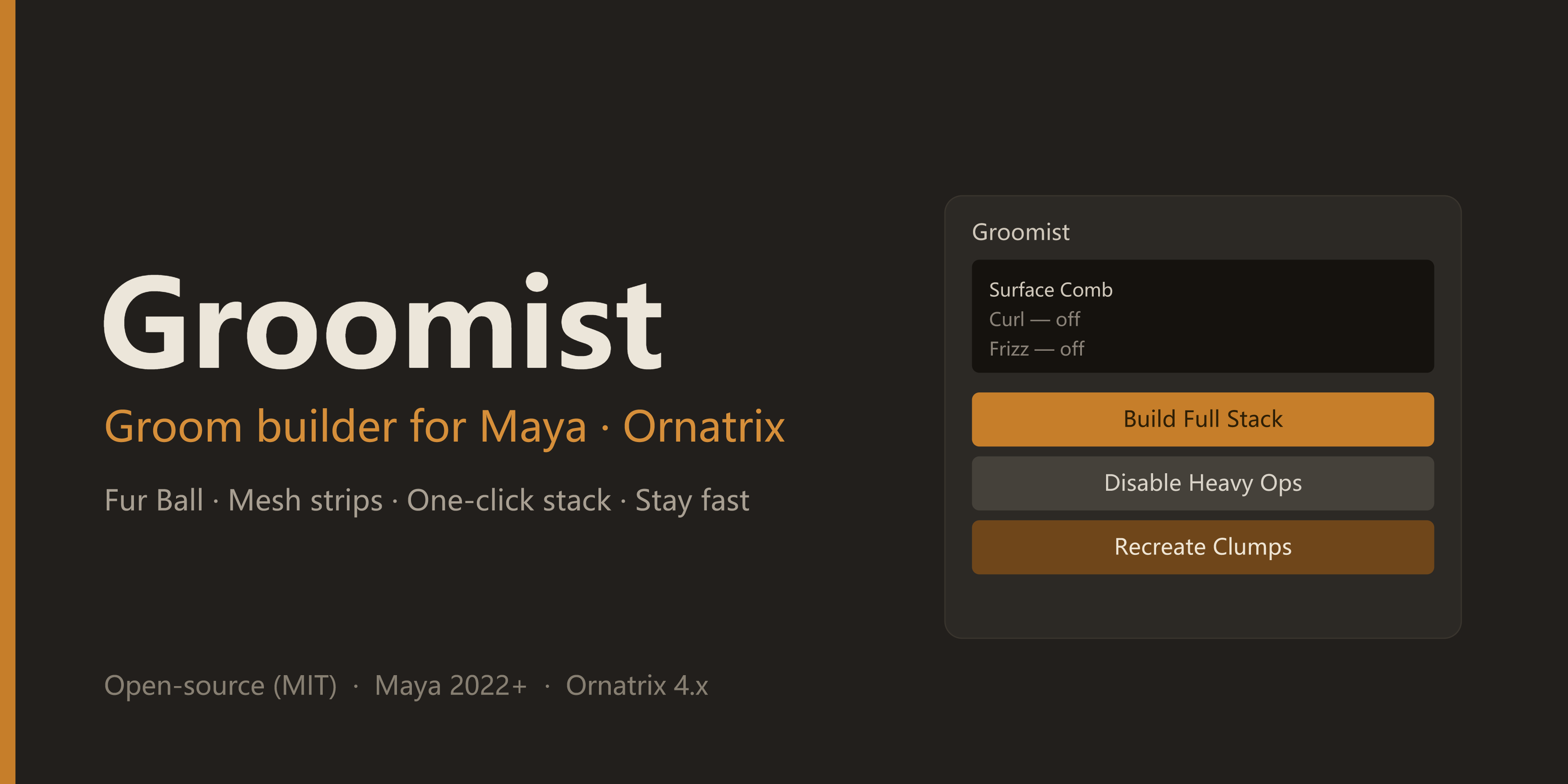Click the orange Ornatrix word in subtitle
The height and width of the screenshot is (784, 1568).
pos(704,427)
